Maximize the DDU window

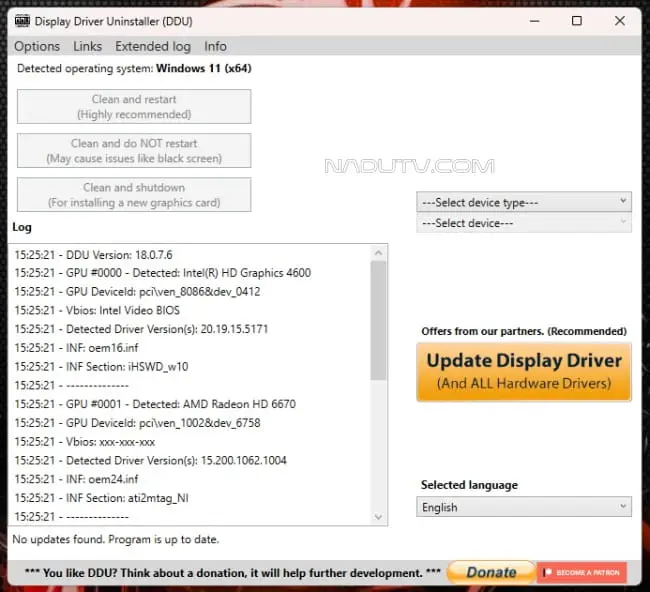pyautogui.click(x=577, y=21)
